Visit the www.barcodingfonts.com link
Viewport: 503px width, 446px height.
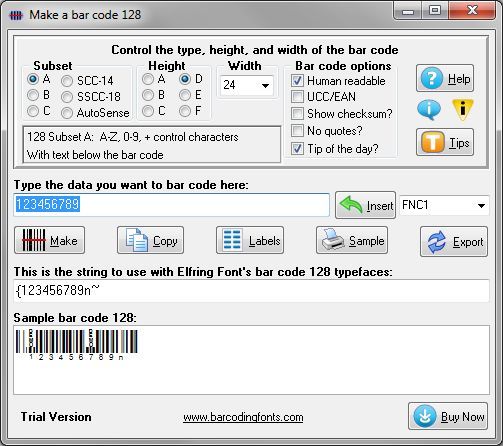click(243, 417)
